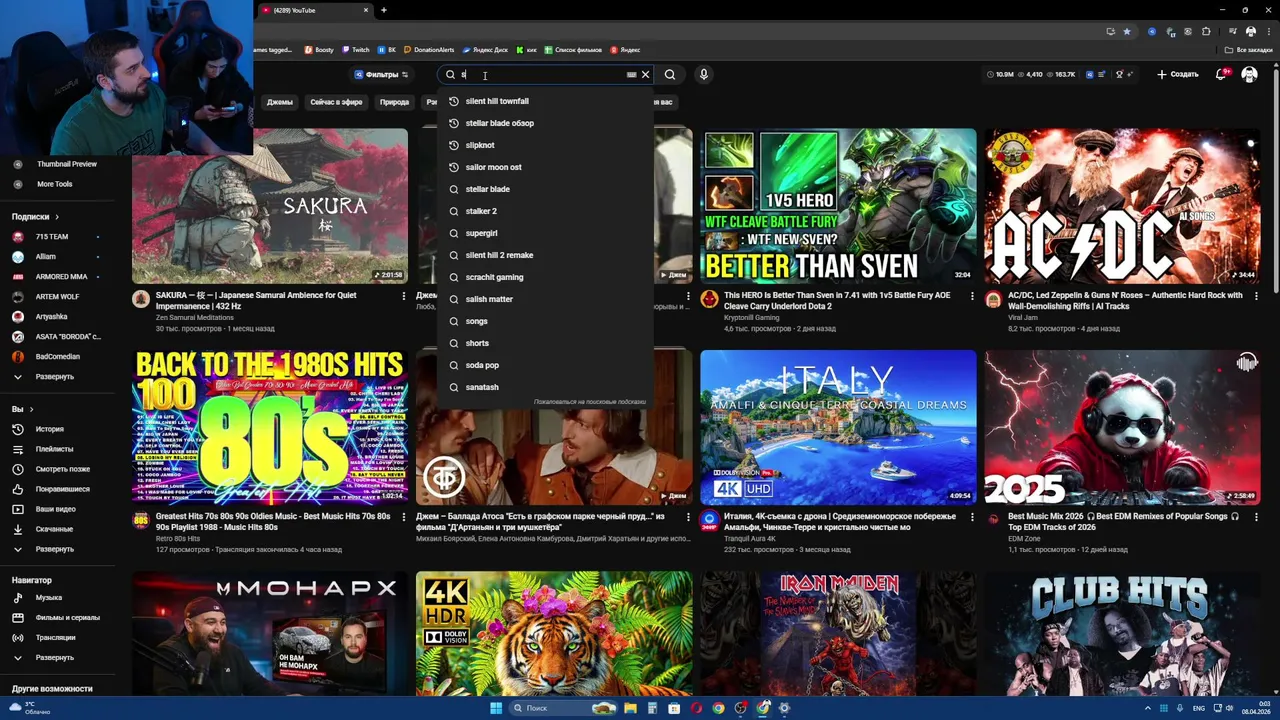
Task: Select the Сейчас в эфире chip
Action: 336,102
